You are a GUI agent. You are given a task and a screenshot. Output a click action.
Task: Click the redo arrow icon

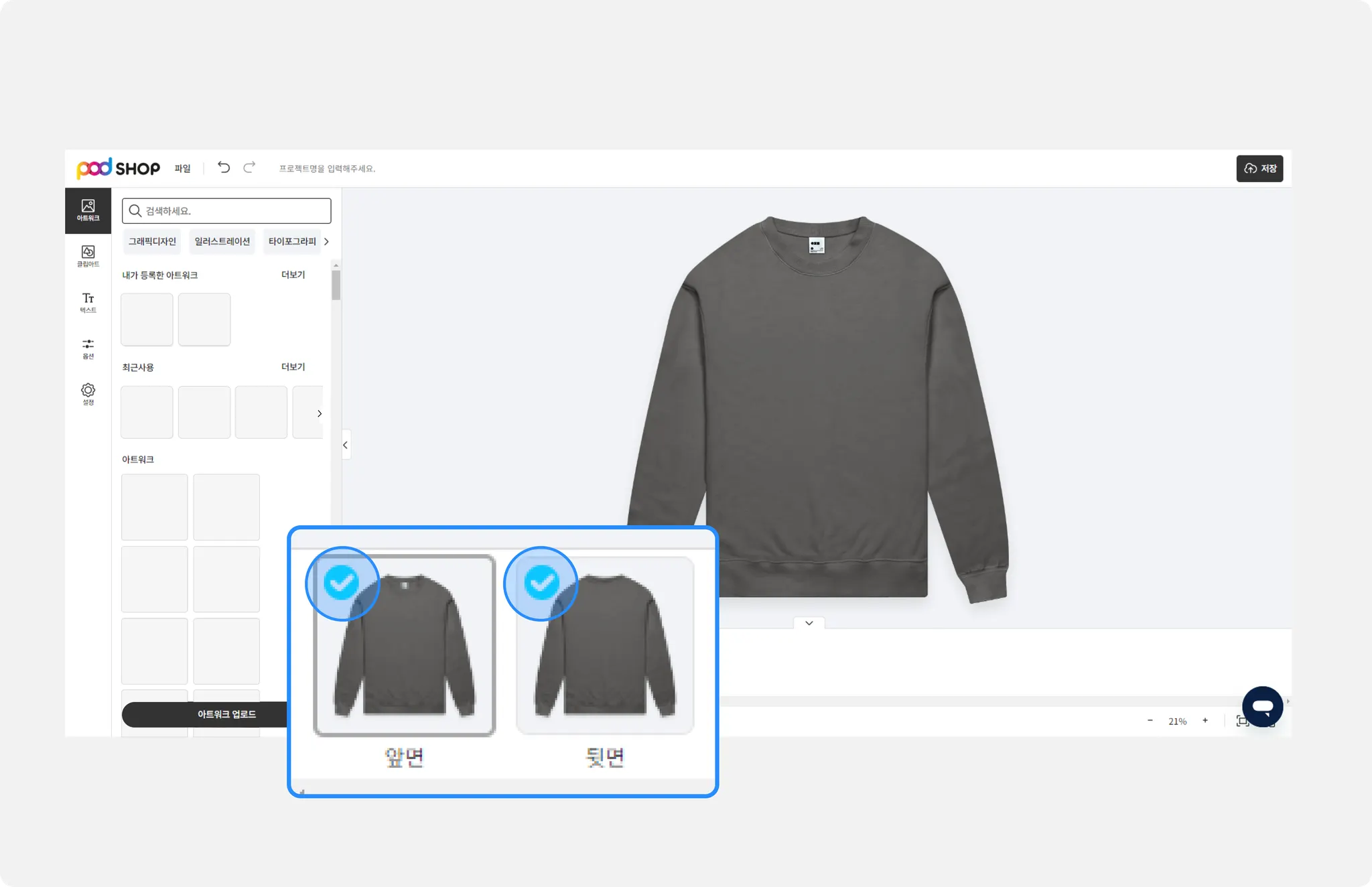[x=249, y=167]
